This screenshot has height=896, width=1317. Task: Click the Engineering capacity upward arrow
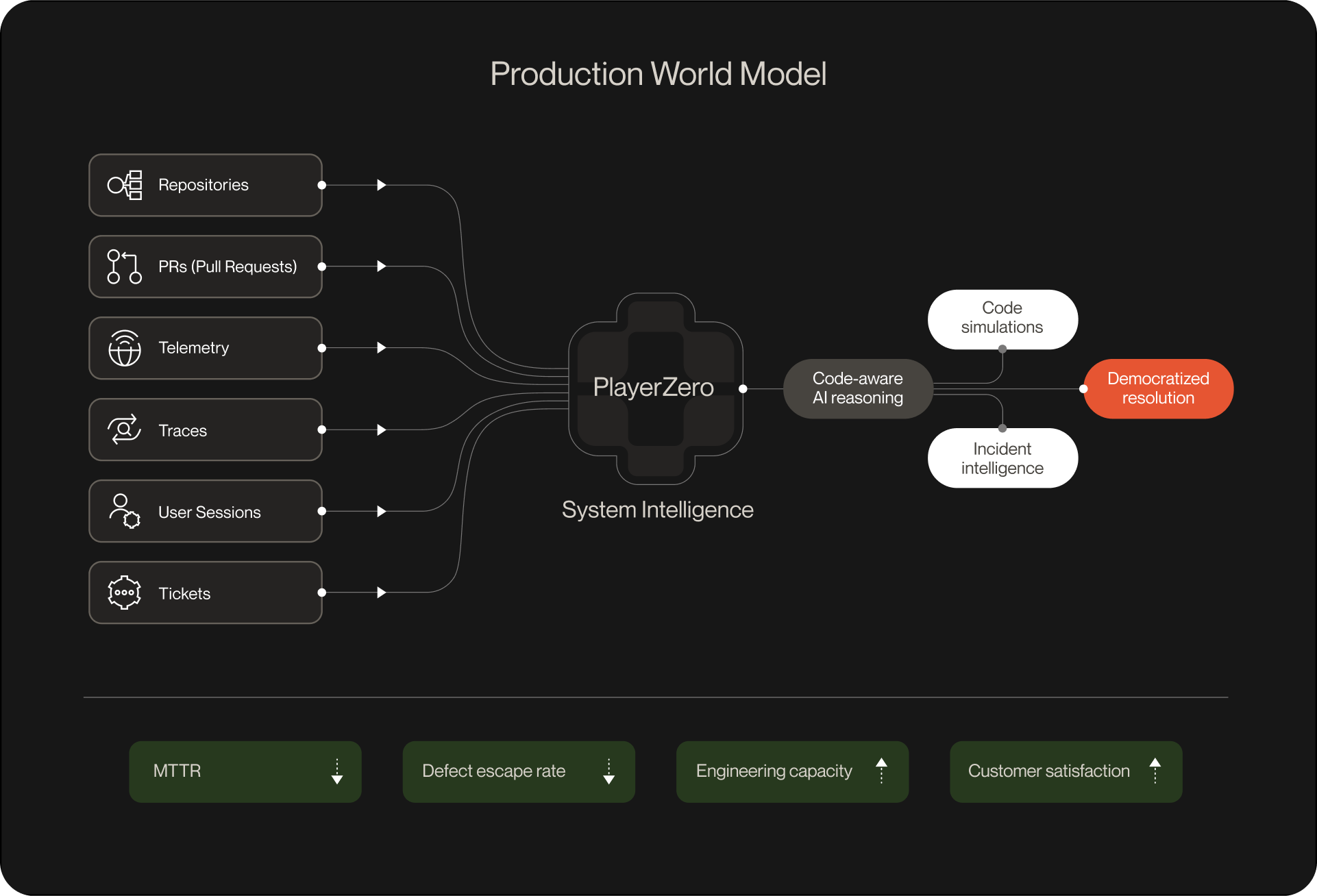point(882,771)
